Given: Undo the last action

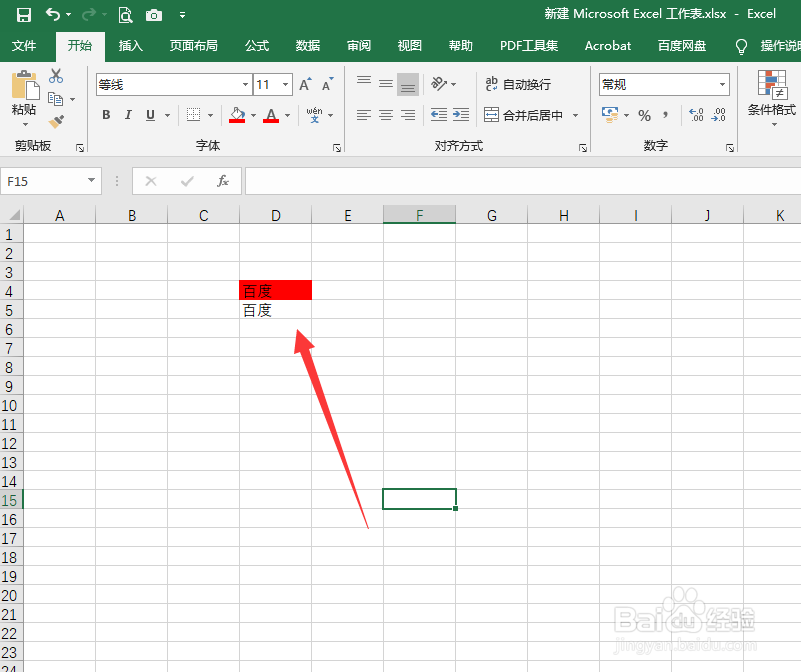Looking at the screenshot, I should tap(53, 14).
